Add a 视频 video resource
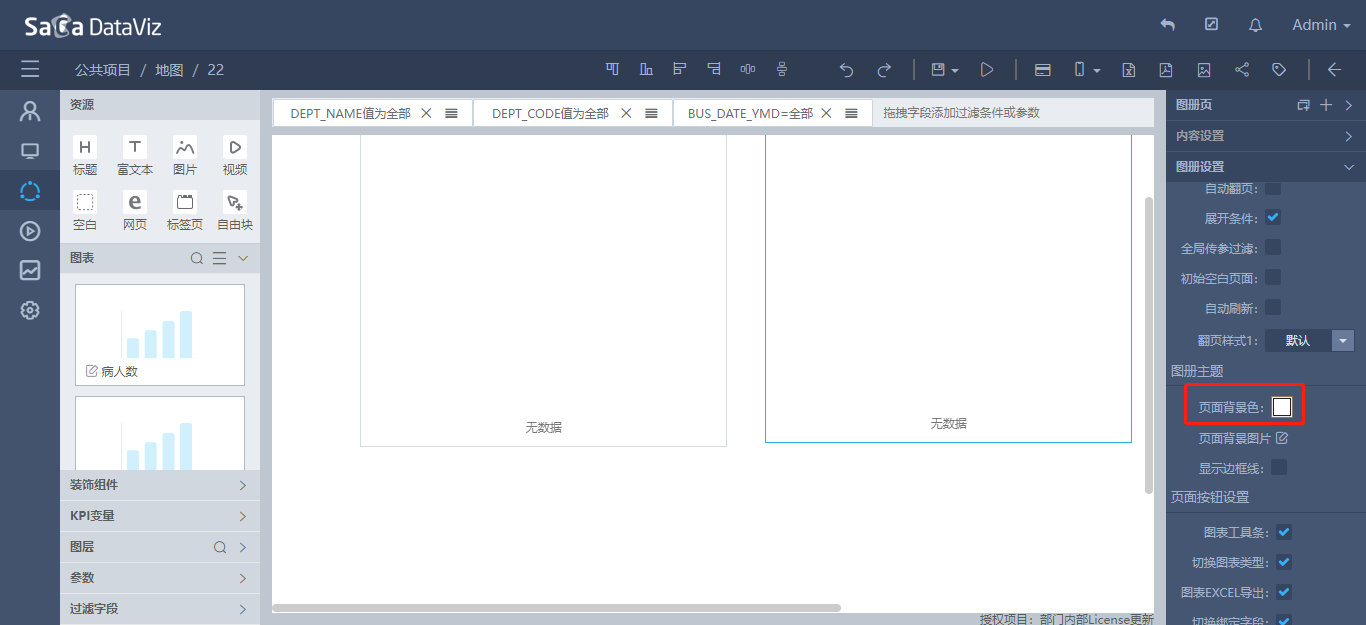1366x625 pixels. click(235, 156)
